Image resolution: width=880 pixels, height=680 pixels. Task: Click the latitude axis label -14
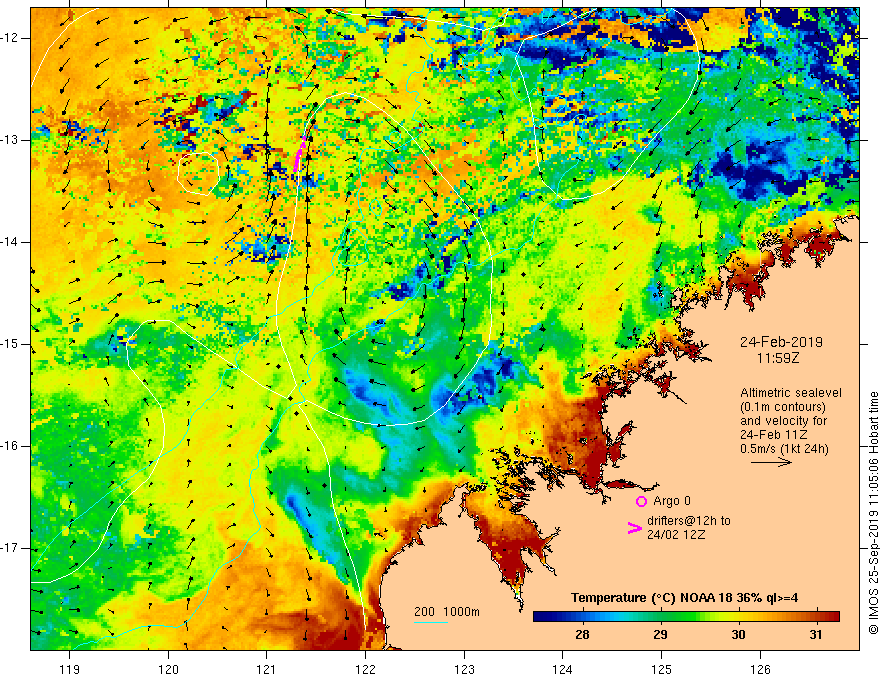pyautogui.click(x=10, y=242)
